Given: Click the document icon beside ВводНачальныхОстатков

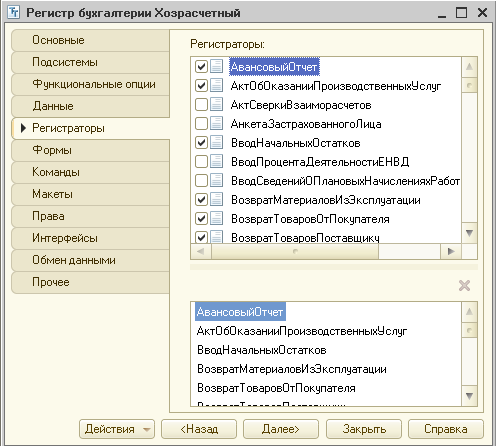Looking at the screenshot, I should point(217,143).
